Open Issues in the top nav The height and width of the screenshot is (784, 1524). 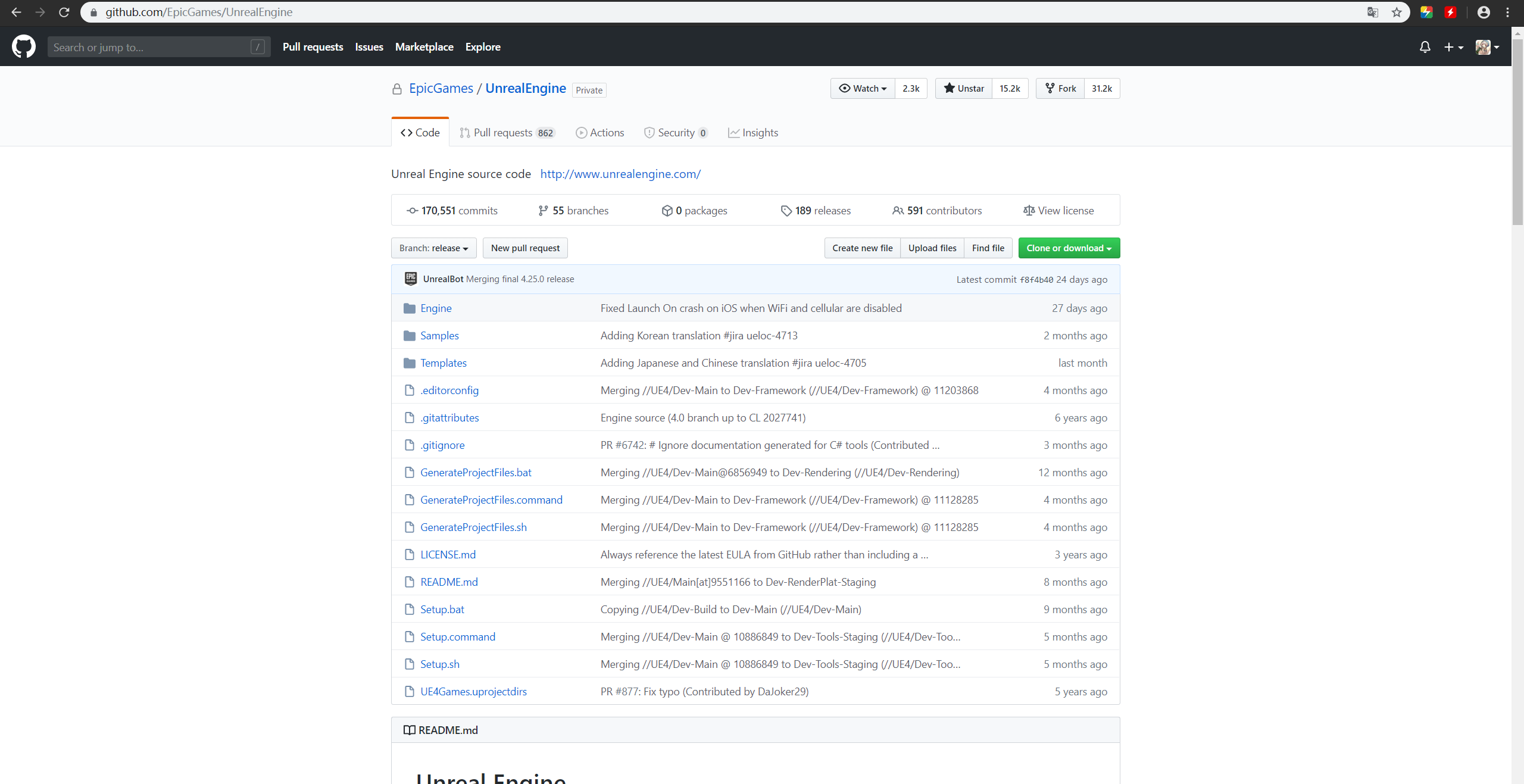tap(369, 47)
